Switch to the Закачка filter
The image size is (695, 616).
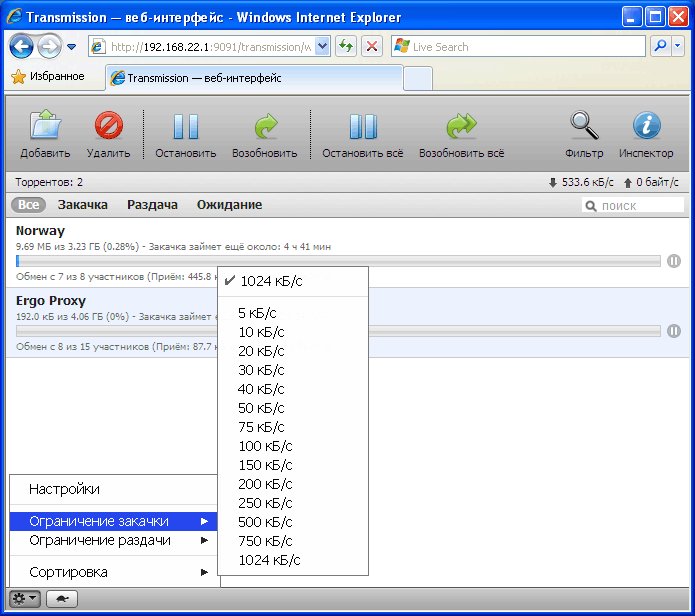click(x=82, y=205)
